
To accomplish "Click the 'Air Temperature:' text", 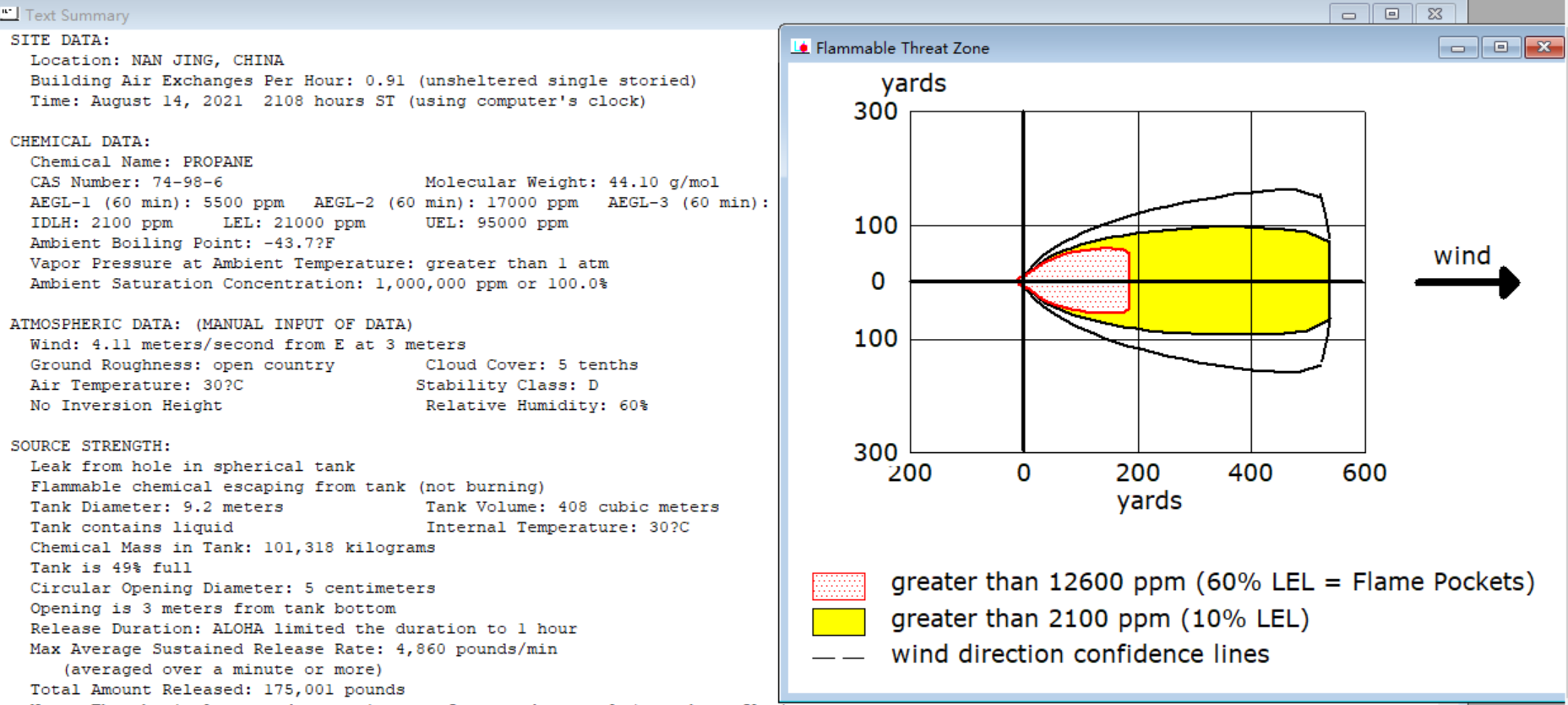I will pyautogui.click(x=137, y=385).
